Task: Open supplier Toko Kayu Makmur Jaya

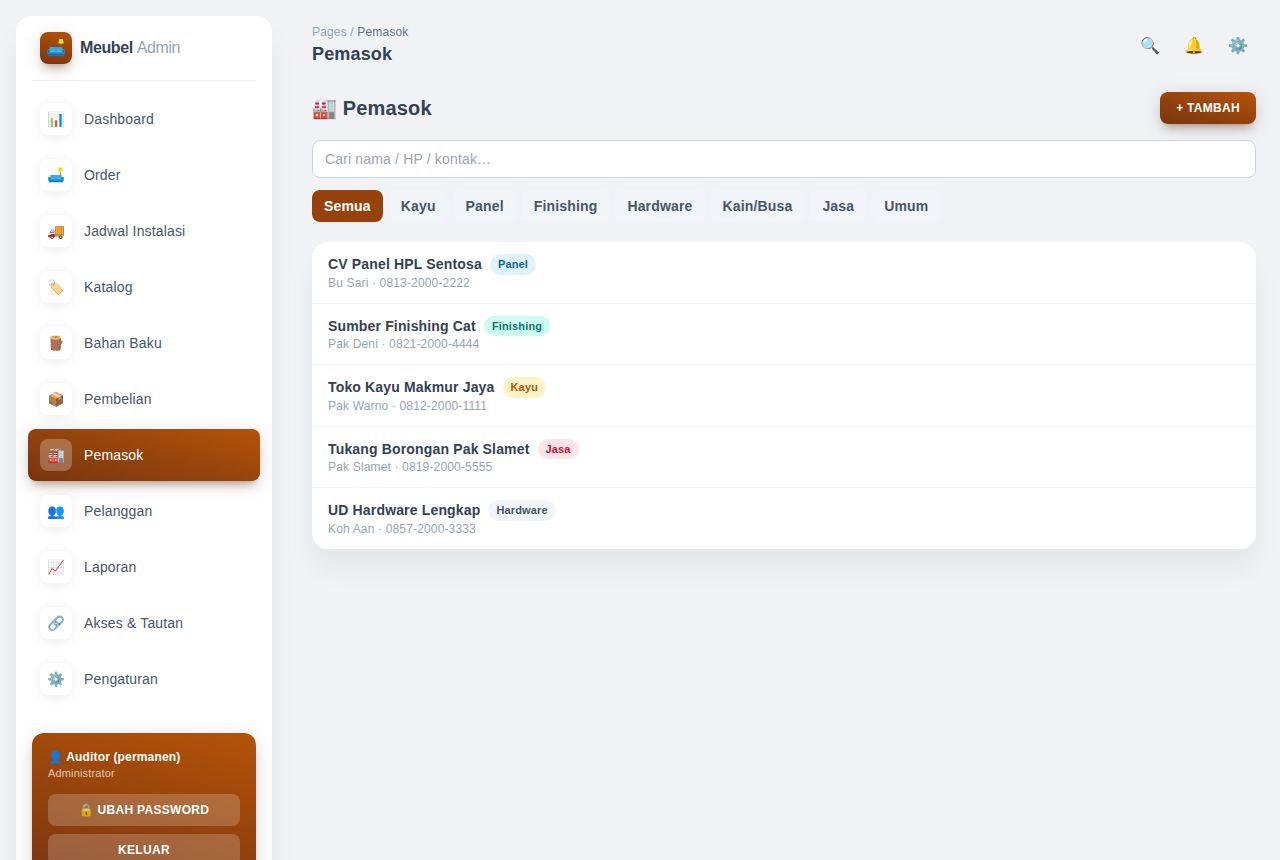Action: click(x=784, y=396)
